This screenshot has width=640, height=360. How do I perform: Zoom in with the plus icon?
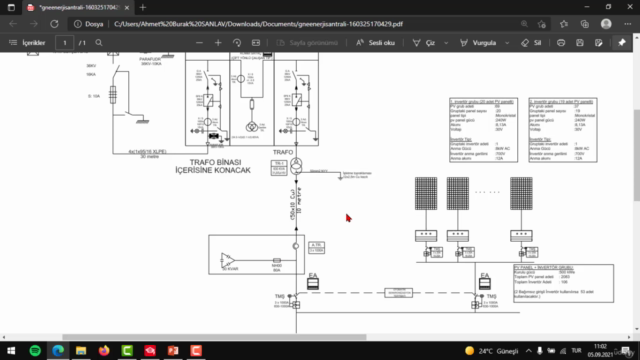[x=218, y=42]
